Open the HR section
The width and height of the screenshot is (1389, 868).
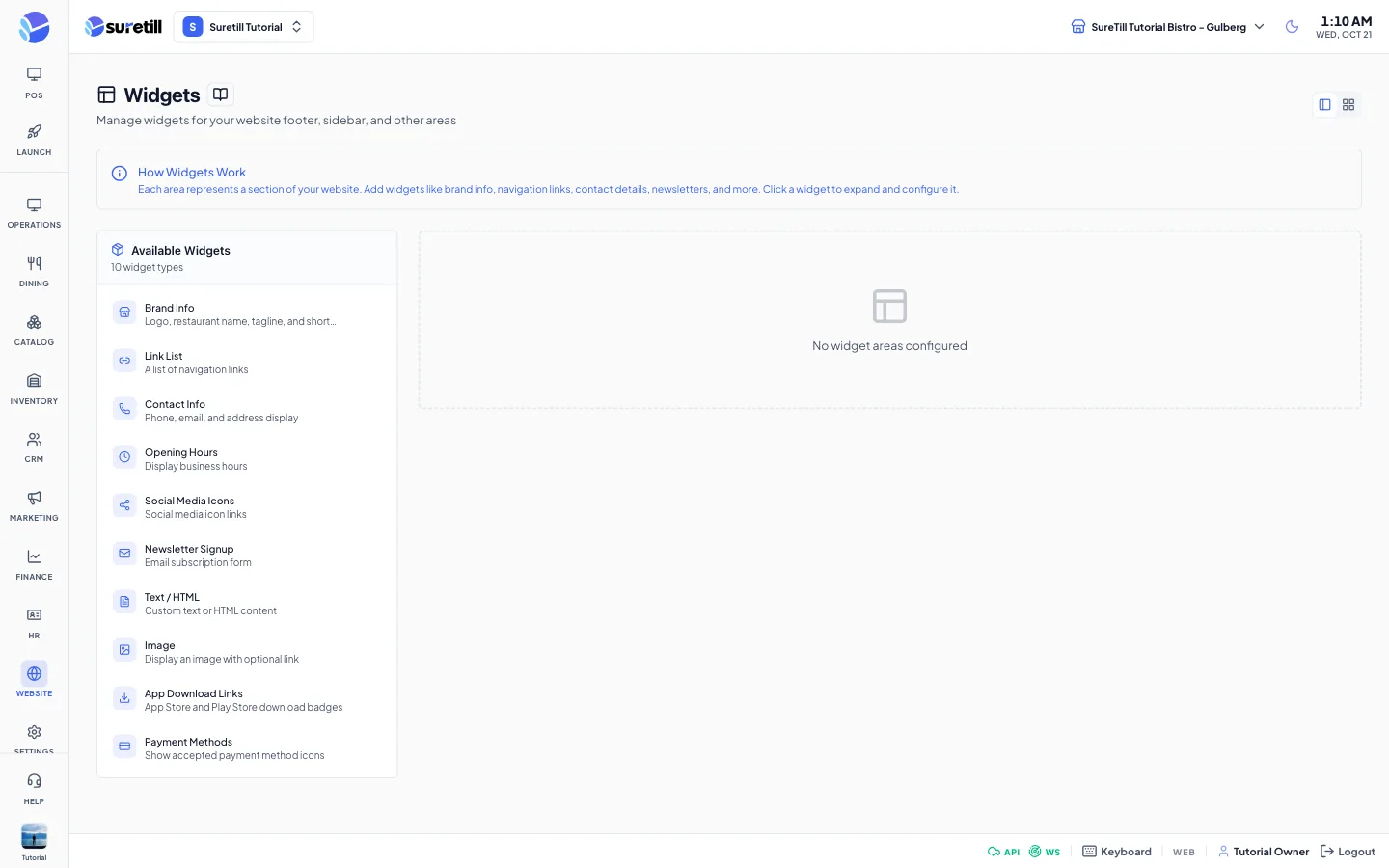click(x=34, y=624)
